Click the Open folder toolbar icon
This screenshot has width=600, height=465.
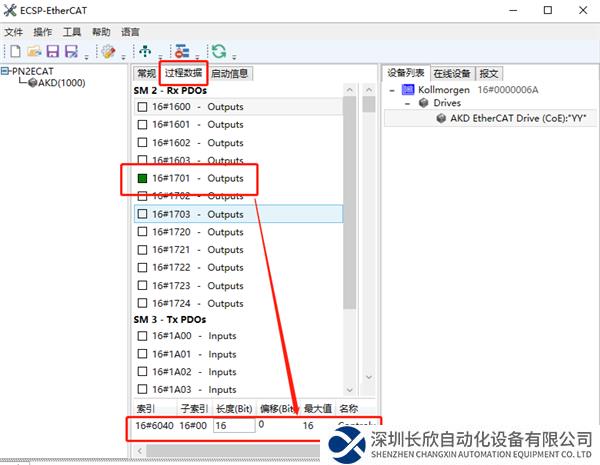(x=33, y=51)
